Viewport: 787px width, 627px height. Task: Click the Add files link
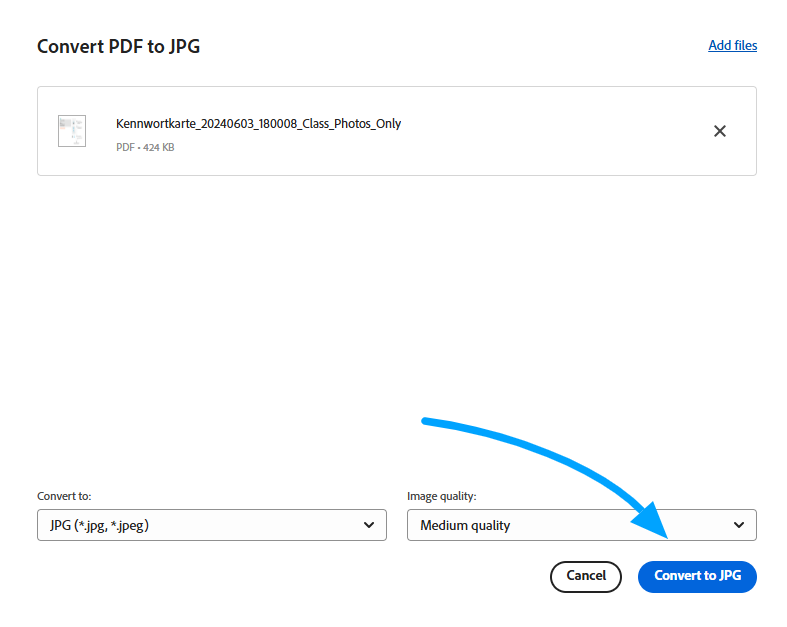732,46
